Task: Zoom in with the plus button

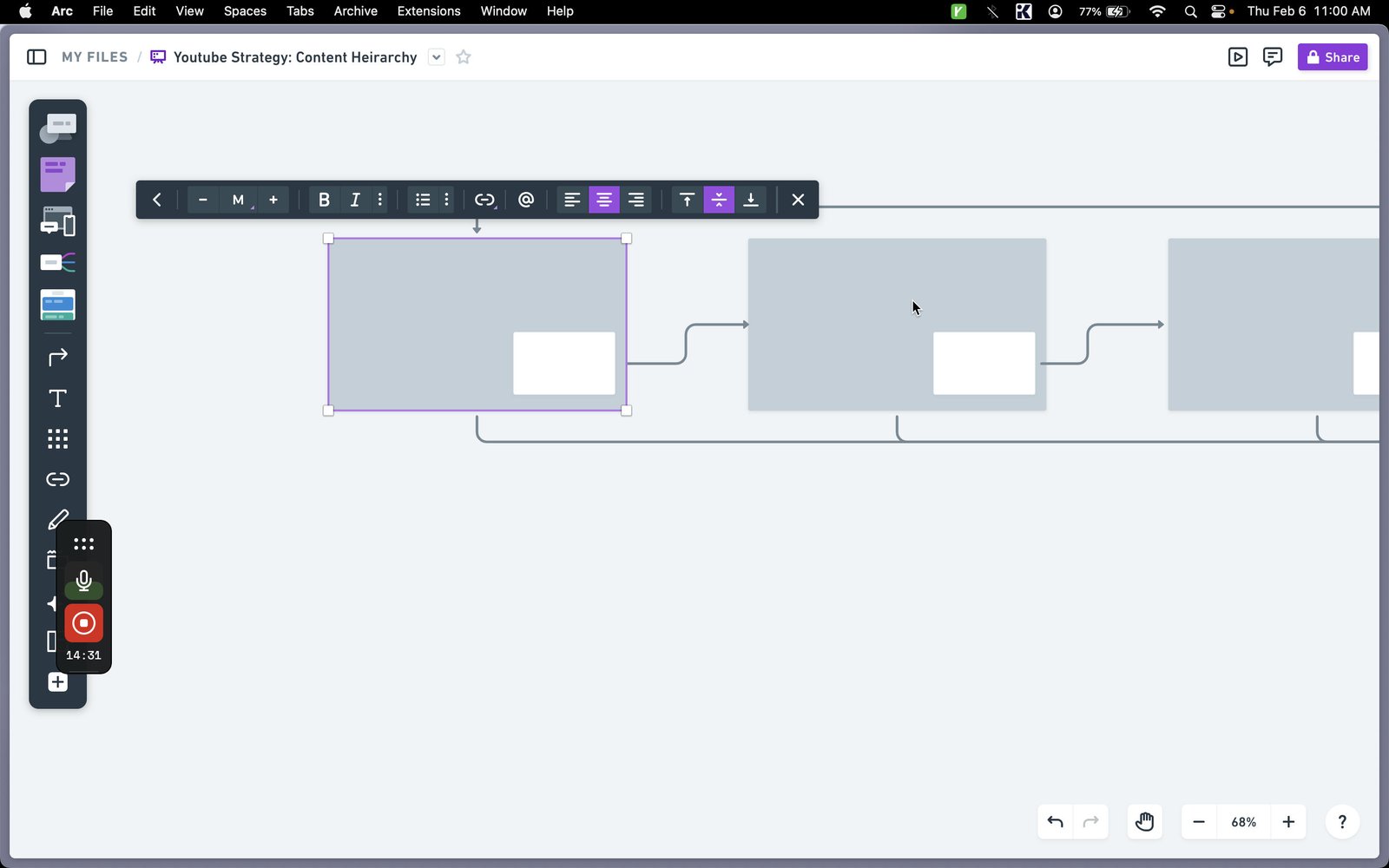Action: (x=1288, y=822)
